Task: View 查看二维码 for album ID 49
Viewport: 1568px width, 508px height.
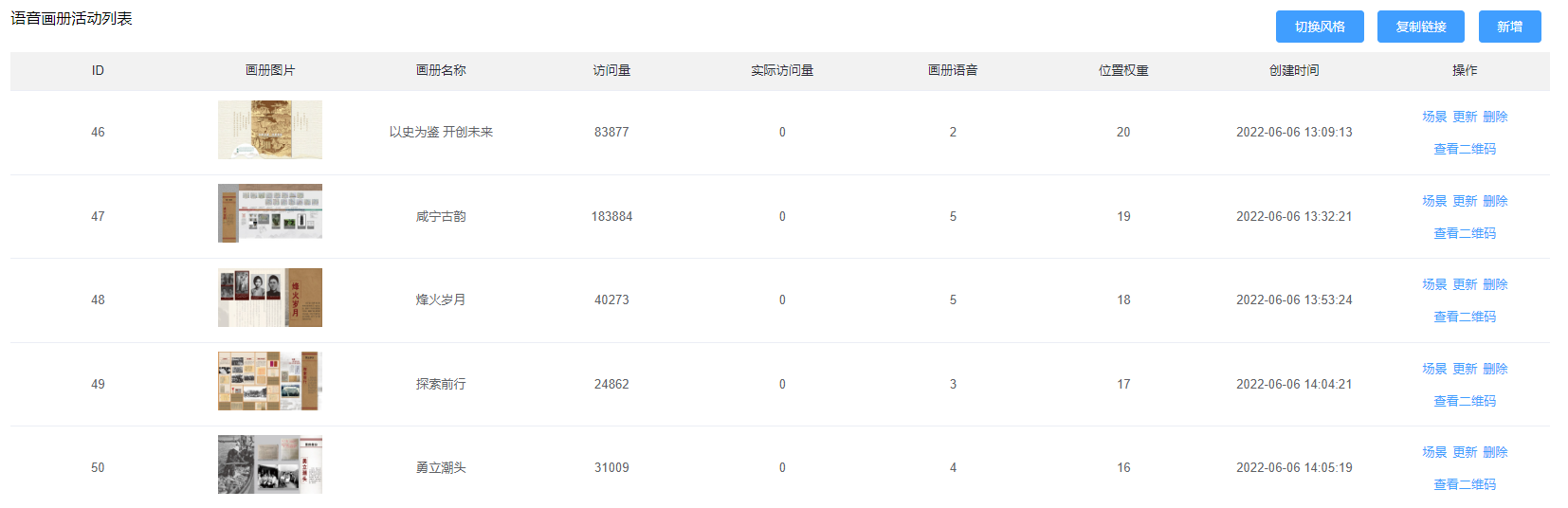Action: tap(1465, 401)
